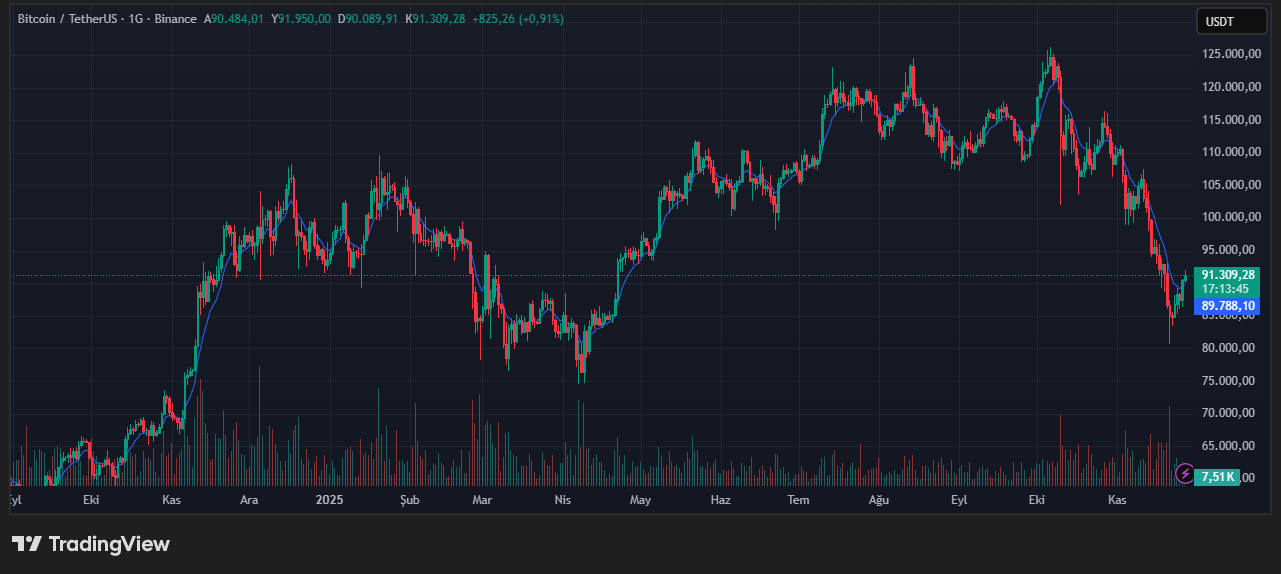This screenshot has width=1281, height=574.
Task: Click the 2025 label on the time axis
Action: tap(329, 499)
